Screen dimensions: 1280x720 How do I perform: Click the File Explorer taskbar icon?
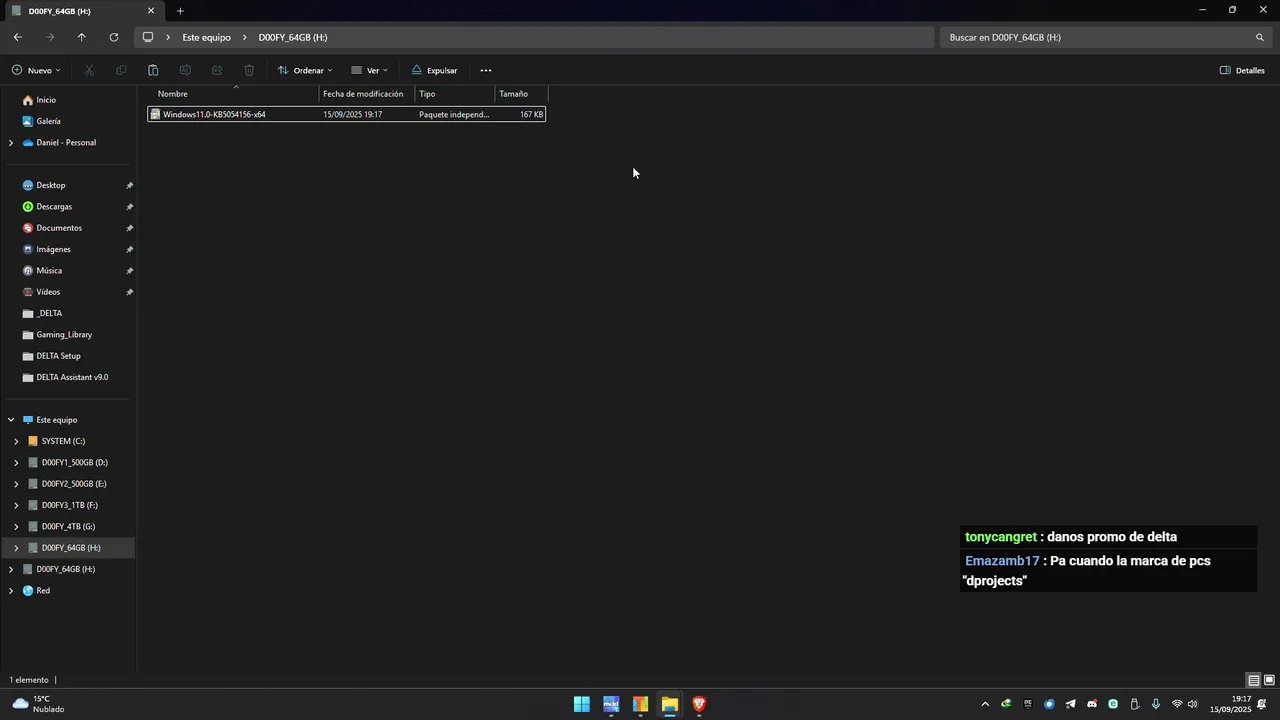pyautogui.click(x=670, y=704)
